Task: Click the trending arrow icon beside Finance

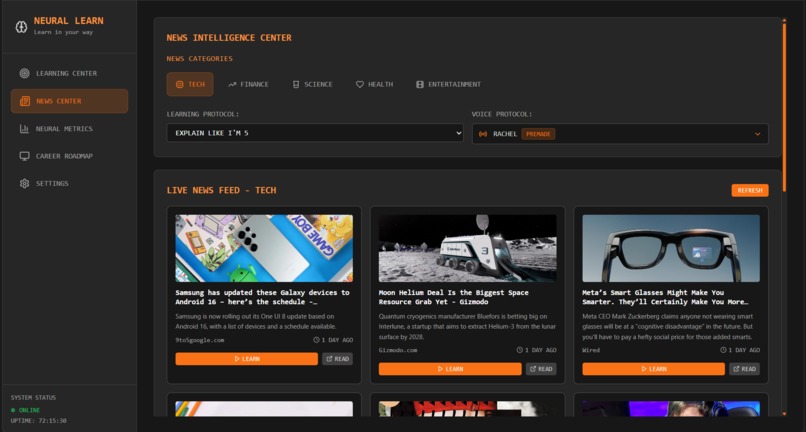Action: (x=232, y=84)
